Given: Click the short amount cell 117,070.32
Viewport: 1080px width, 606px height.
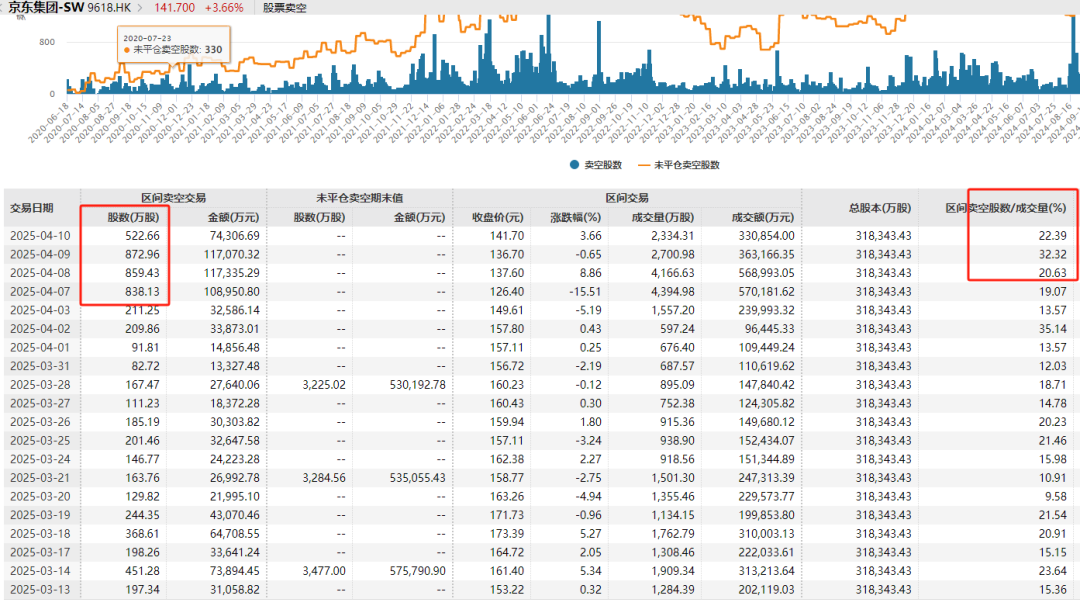Looking at the screenshot, I should coord(232,254).
